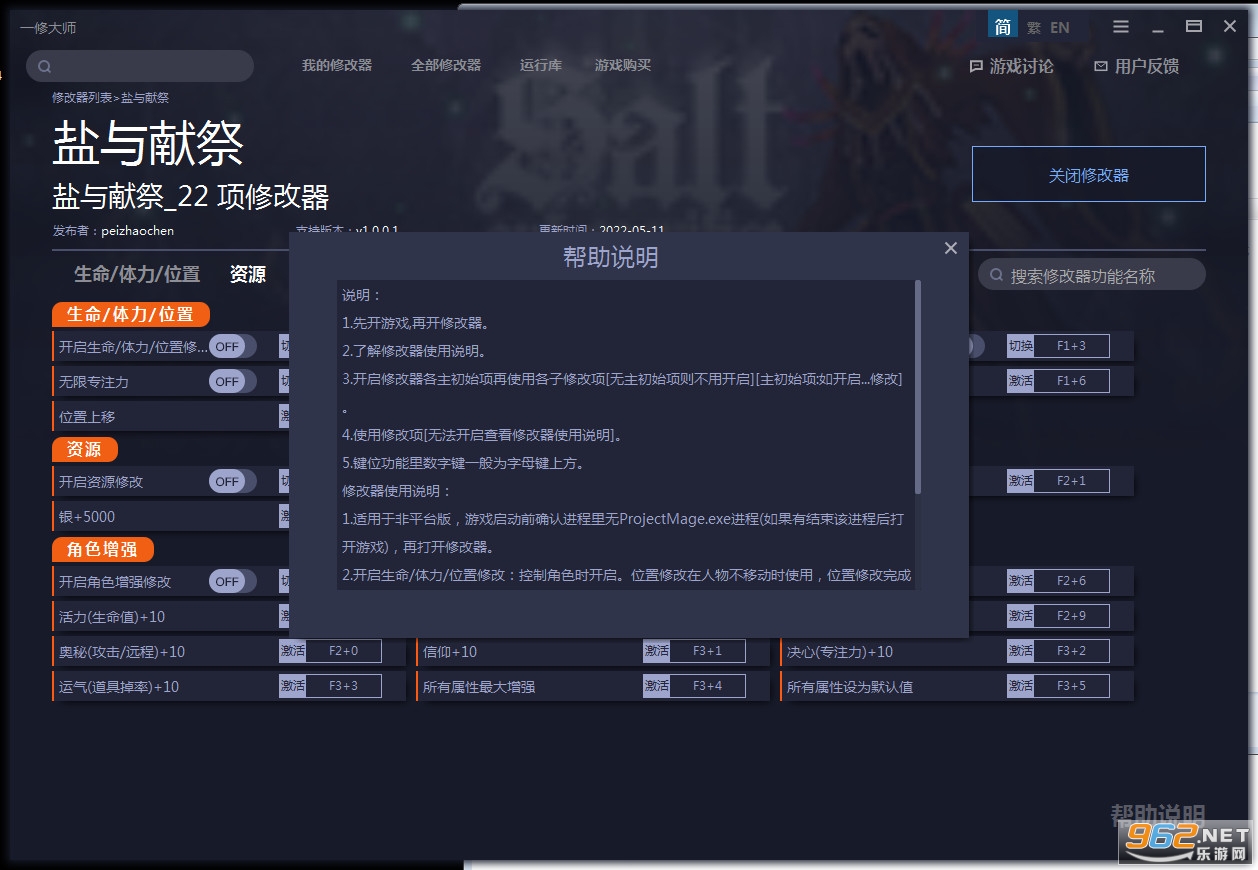Toggle 开启资源修改 switch
1258x870 pixels.
tap(232, 481)
